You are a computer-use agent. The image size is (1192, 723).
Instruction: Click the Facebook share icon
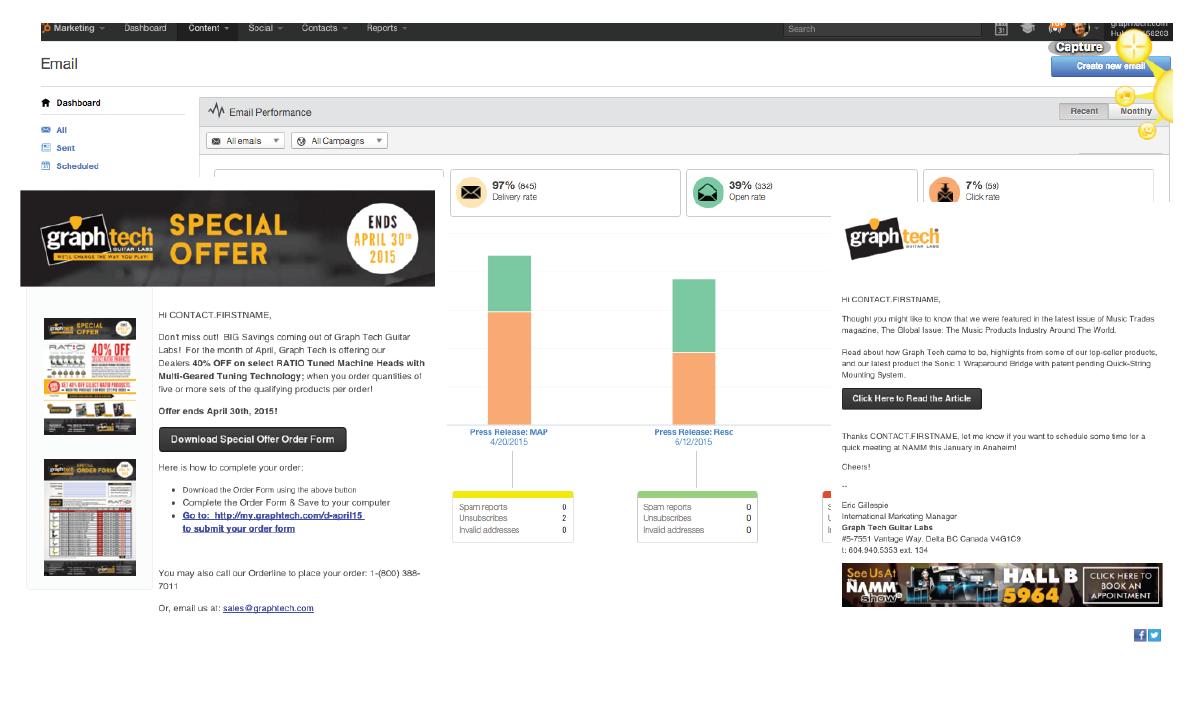(x=1140, y=635)
